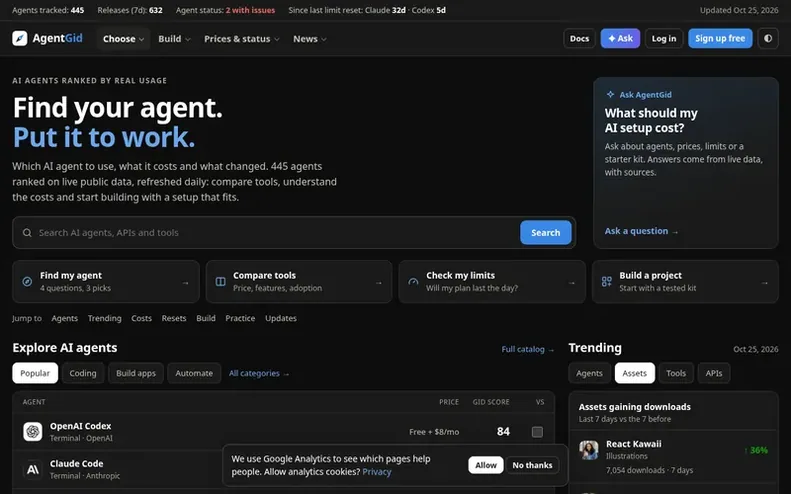This screenshot has height=494, width=791.
Task: Switch to the Build apps tab
Action: [x=136, y=373]
